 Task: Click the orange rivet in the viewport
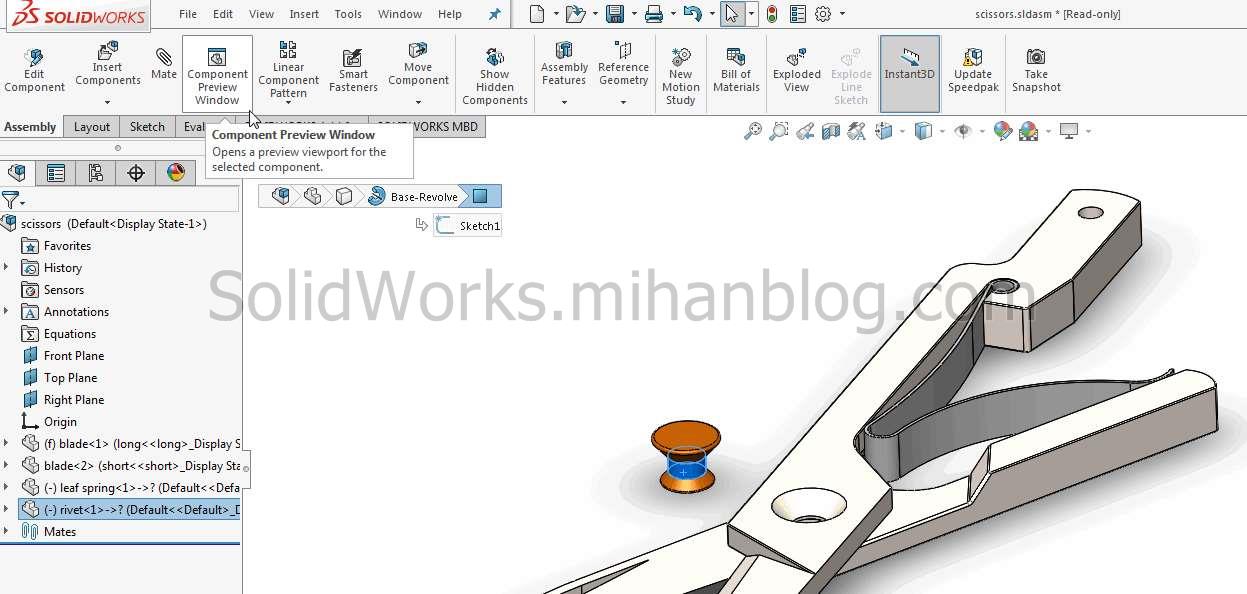pos(685,456)
